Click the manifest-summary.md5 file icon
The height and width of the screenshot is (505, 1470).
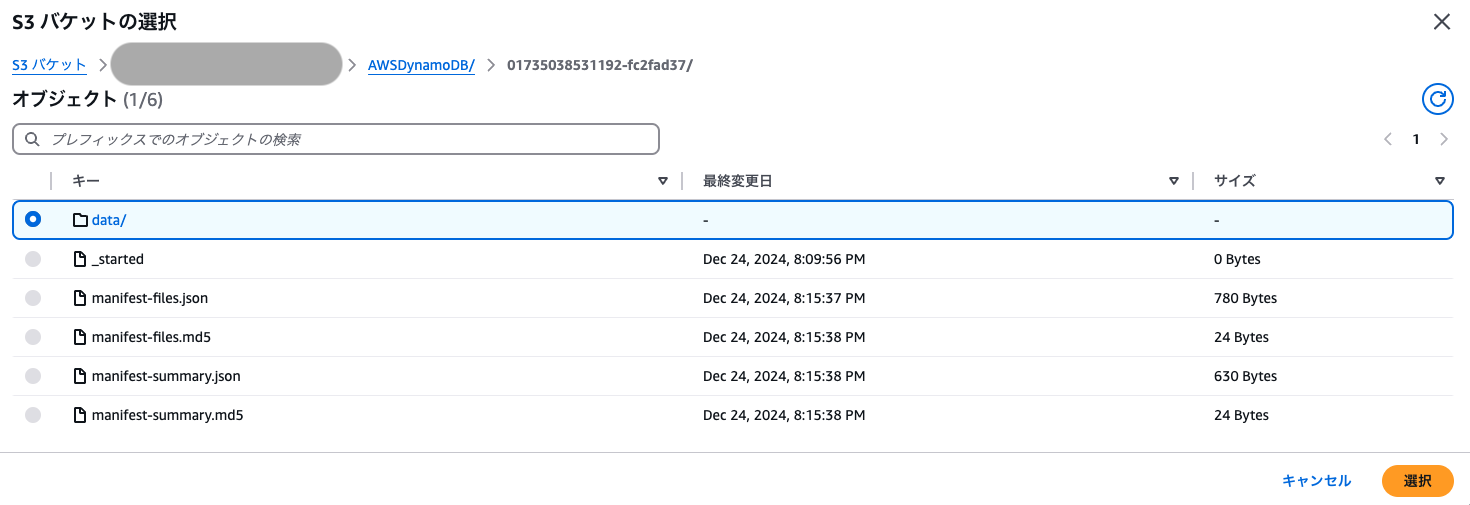80,415
